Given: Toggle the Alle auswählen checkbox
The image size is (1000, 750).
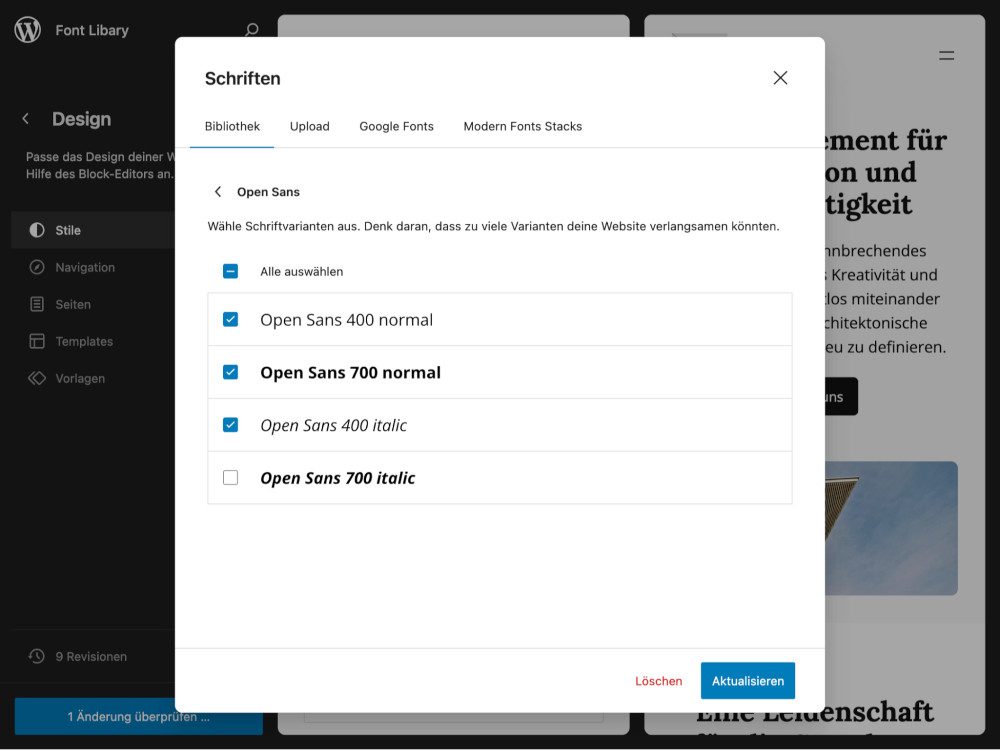Looking at the screenshot, I should [231, 271].
